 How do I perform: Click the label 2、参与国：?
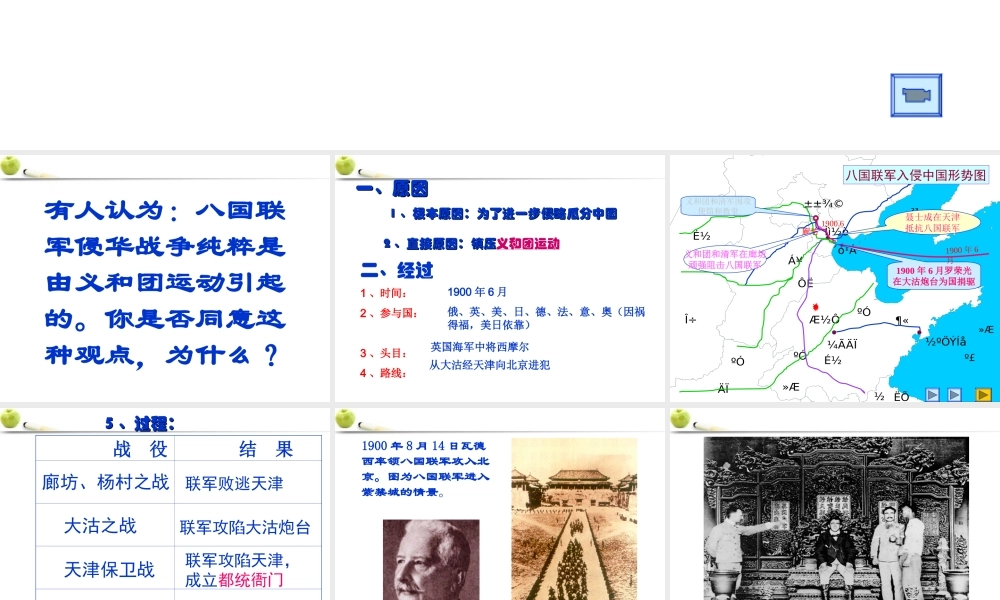point(388,313)
